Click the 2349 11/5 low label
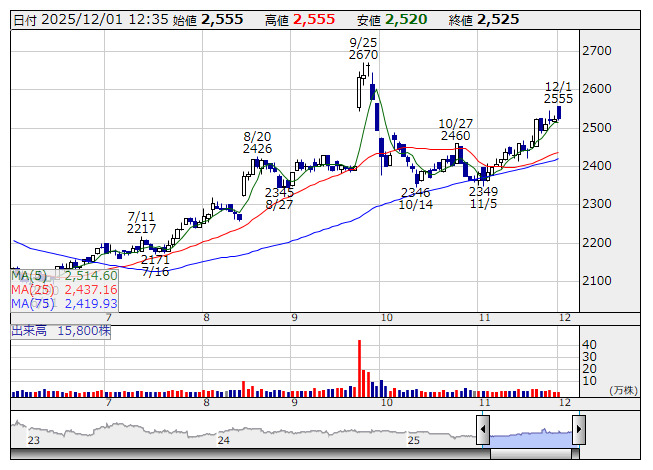 483,197
